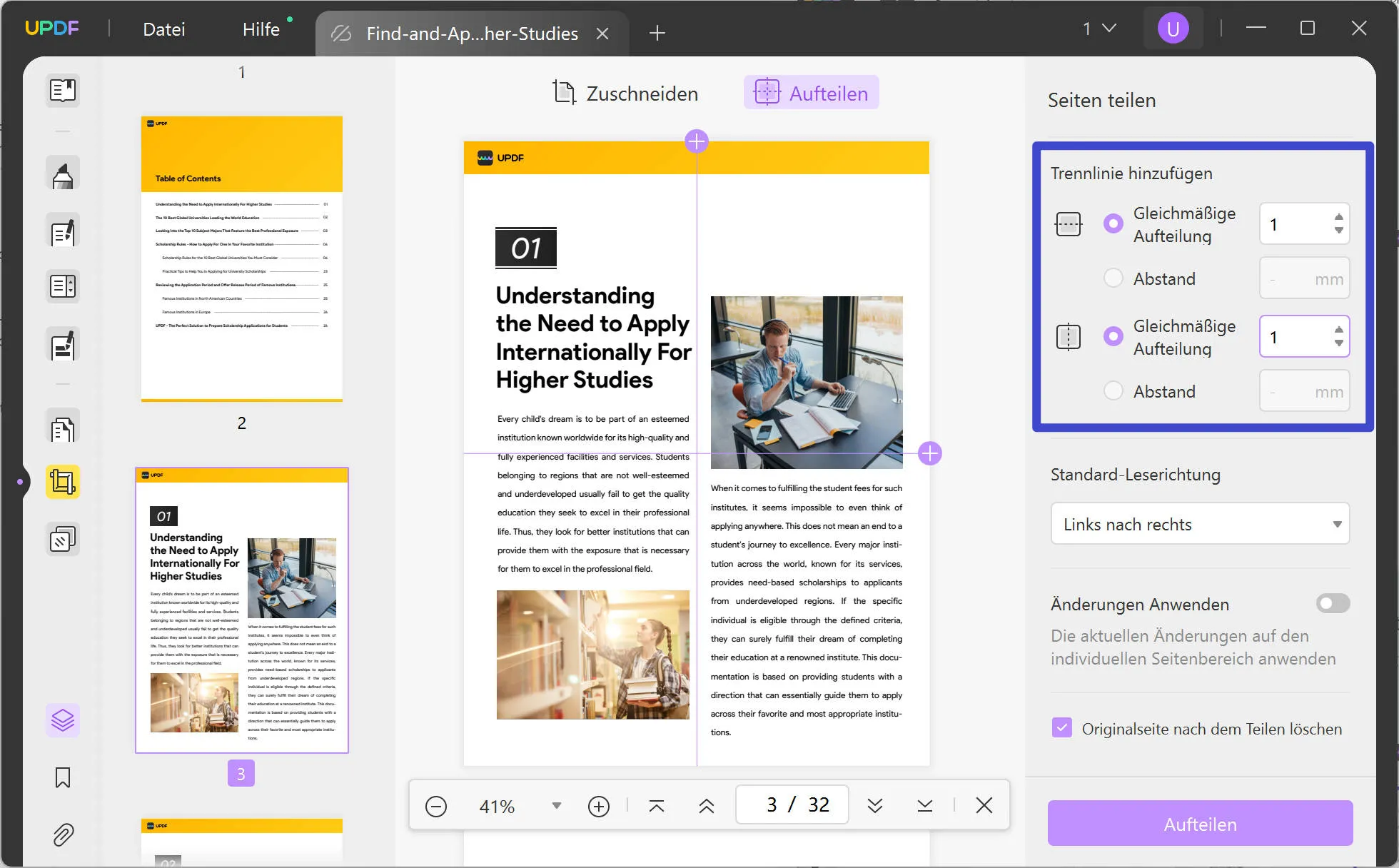
Task: Close the Find-and-Ap...her-Studies tab
Action: 602,34
